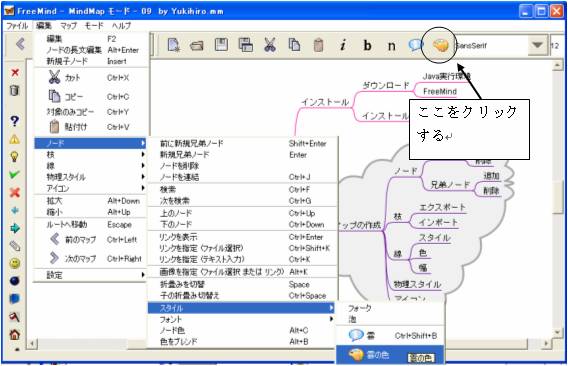The width and height of the screenshot is (568, 366).
Task: Open the モード menu
Action: (x=93, y=26)
